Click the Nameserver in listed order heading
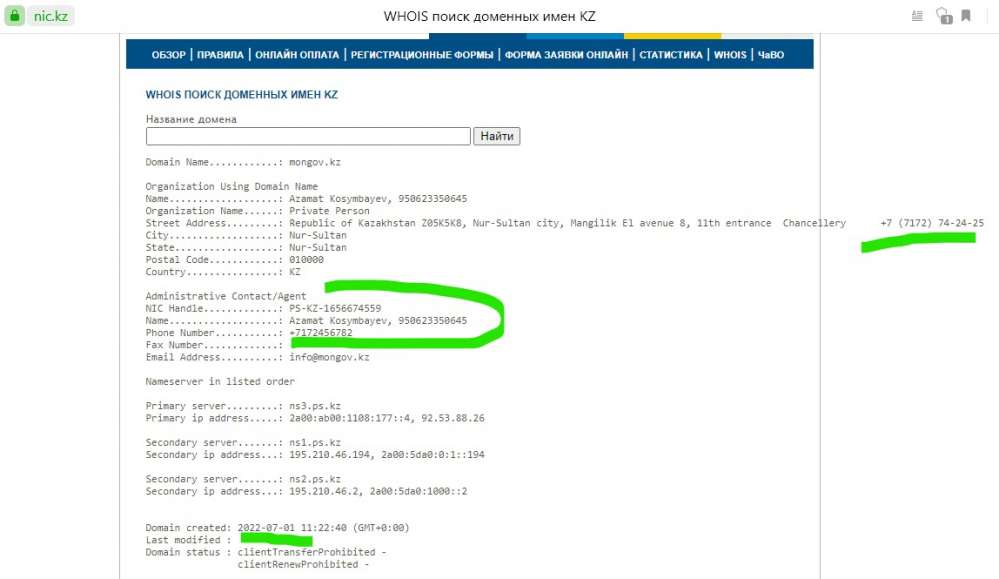Image resolution: width=999 pixels, height=579 pixels. tap(220, 381)
